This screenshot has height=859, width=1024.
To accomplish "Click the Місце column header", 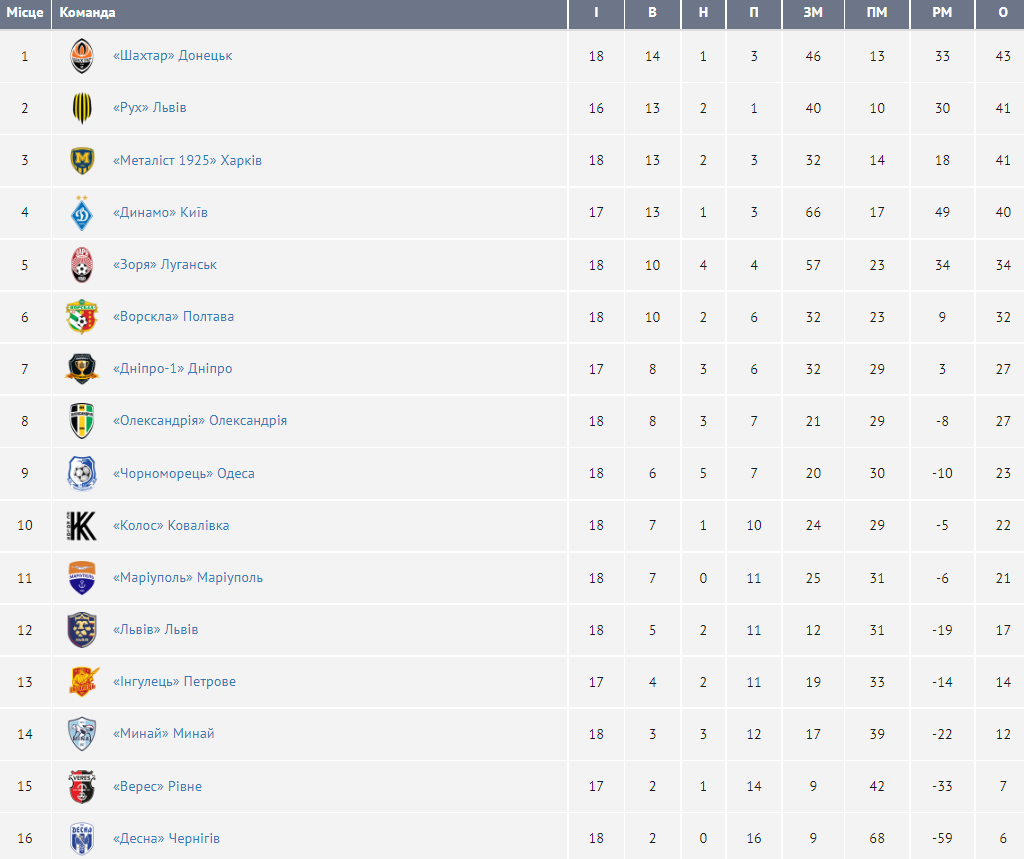I will coord(25,13).
